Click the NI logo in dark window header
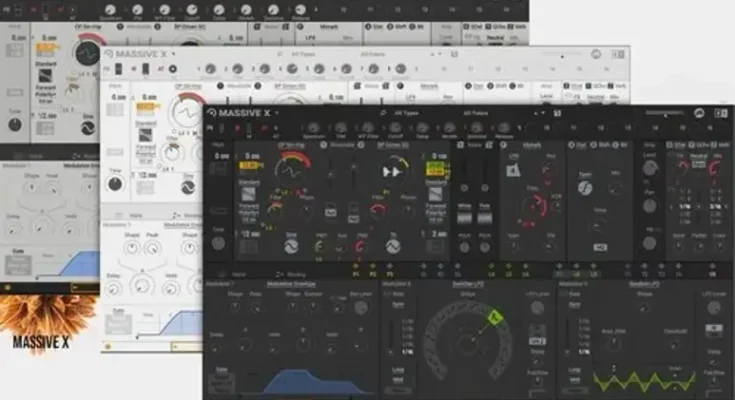735x400 pixels. pos(699,113)
